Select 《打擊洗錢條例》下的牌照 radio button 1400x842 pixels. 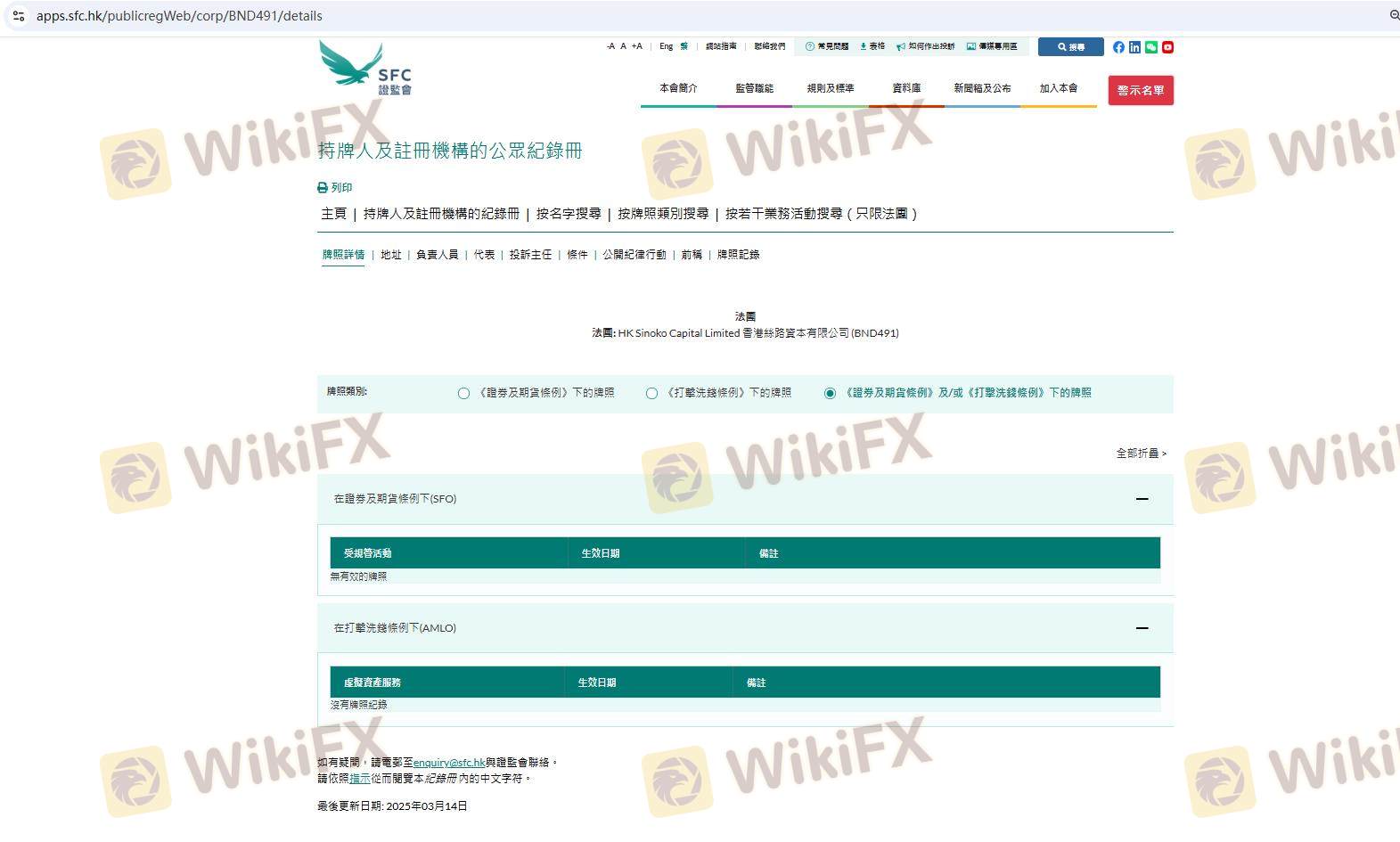tap(651, 393)
